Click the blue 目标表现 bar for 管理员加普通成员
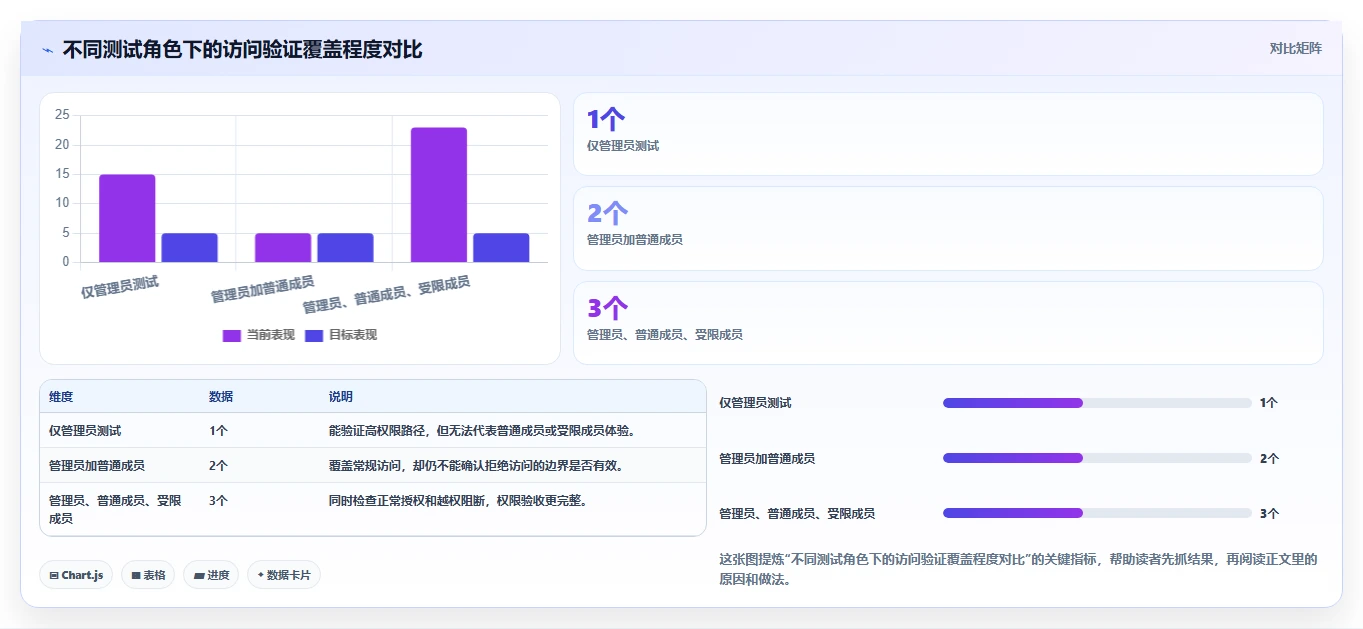This screenshot has height=629, width=1363. pyautogui.click(x=345, y=247)
